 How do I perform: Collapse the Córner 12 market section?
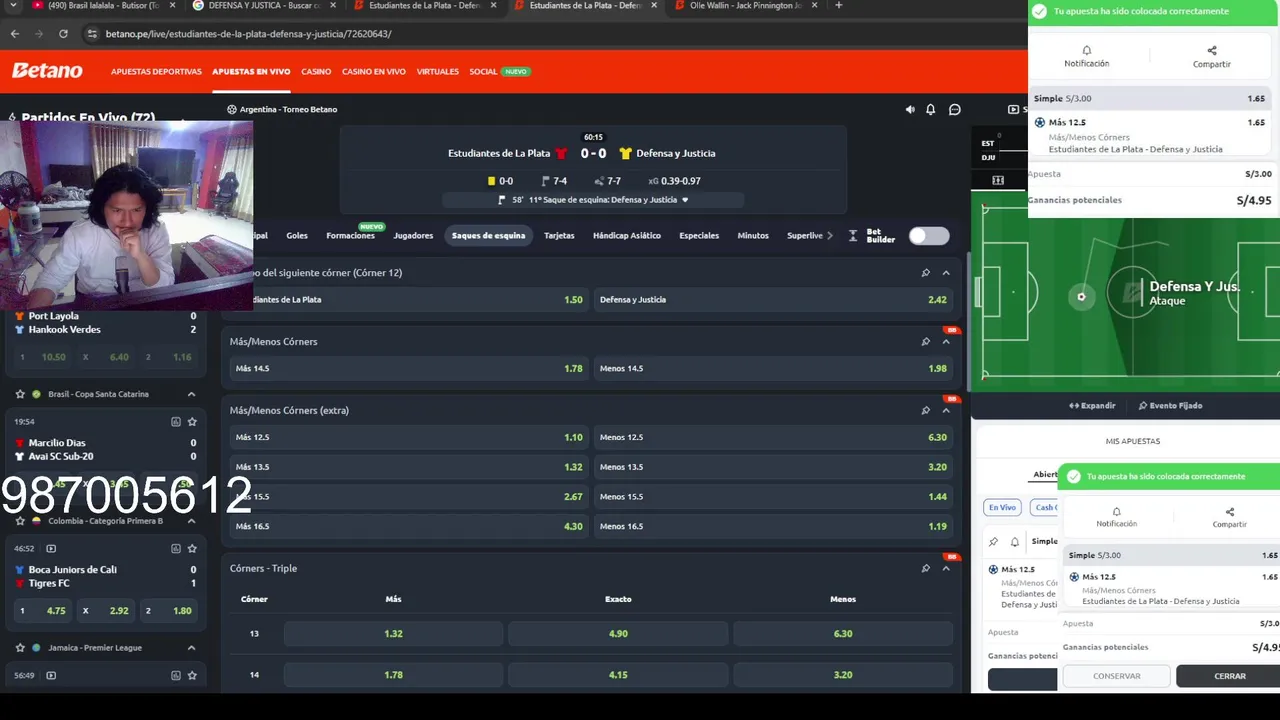pyautogui.click(x=946, y=273)
